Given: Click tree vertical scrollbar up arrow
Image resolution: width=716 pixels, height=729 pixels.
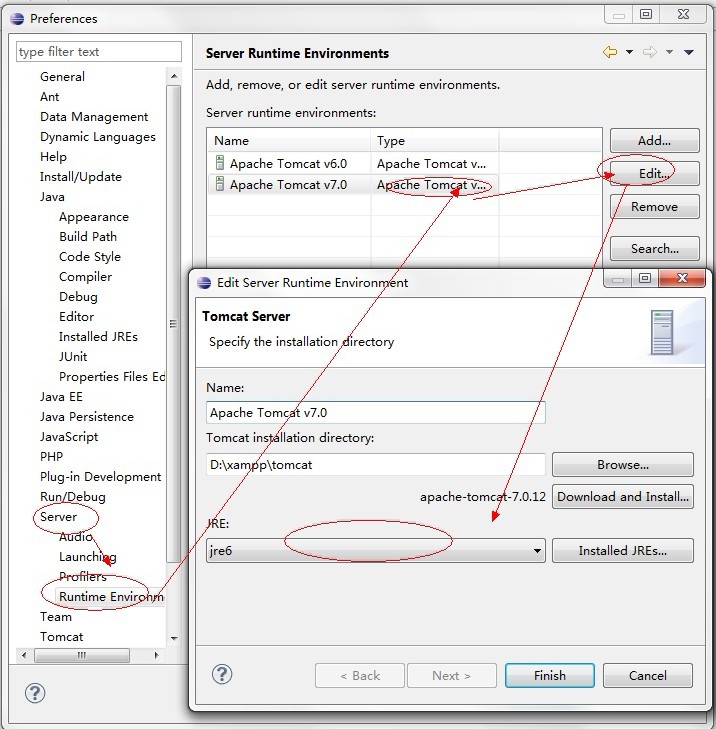Looking at the screenshot, I should 174,76.
